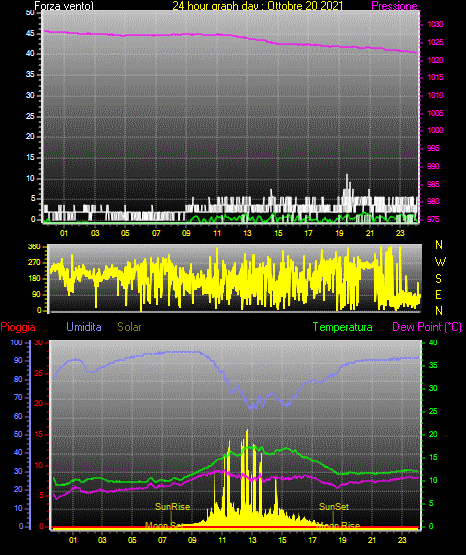Select the magenta 'Pressione' legend label

point(394,6)
